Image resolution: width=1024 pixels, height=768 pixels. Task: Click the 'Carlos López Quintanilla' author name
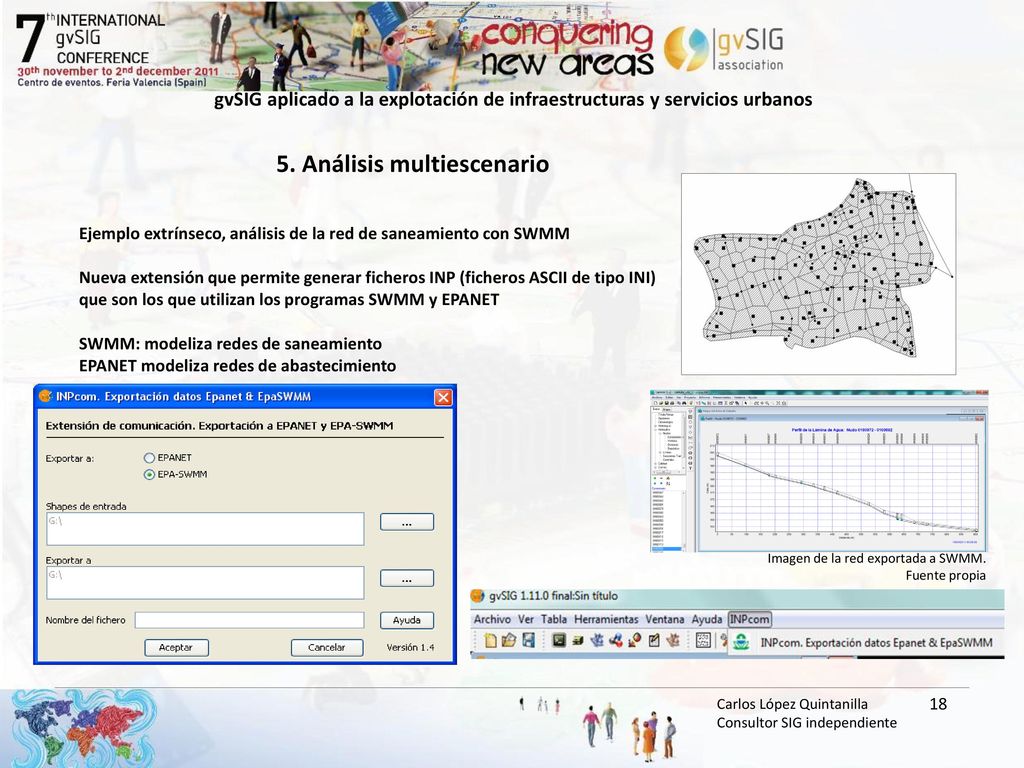792,704
